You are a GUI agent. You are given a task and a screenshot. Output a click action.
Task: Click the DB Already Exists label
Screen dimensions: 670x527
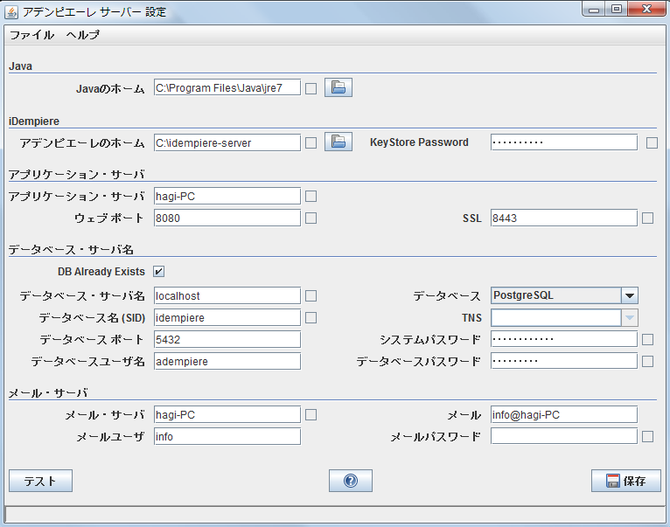point(101,271)
